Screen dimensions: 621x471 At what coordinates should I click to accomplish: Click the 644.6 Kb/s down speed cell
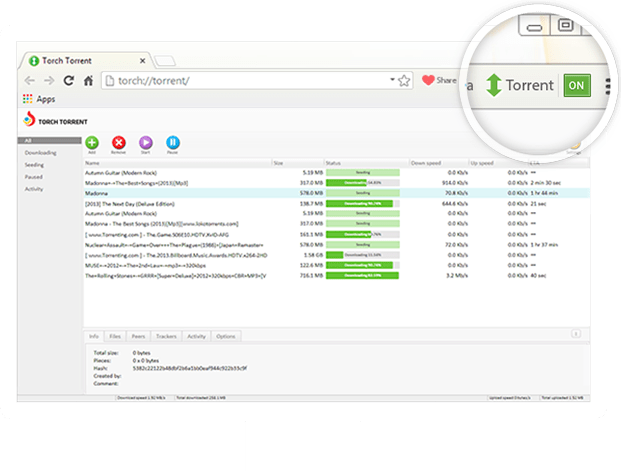coord(455,204)
